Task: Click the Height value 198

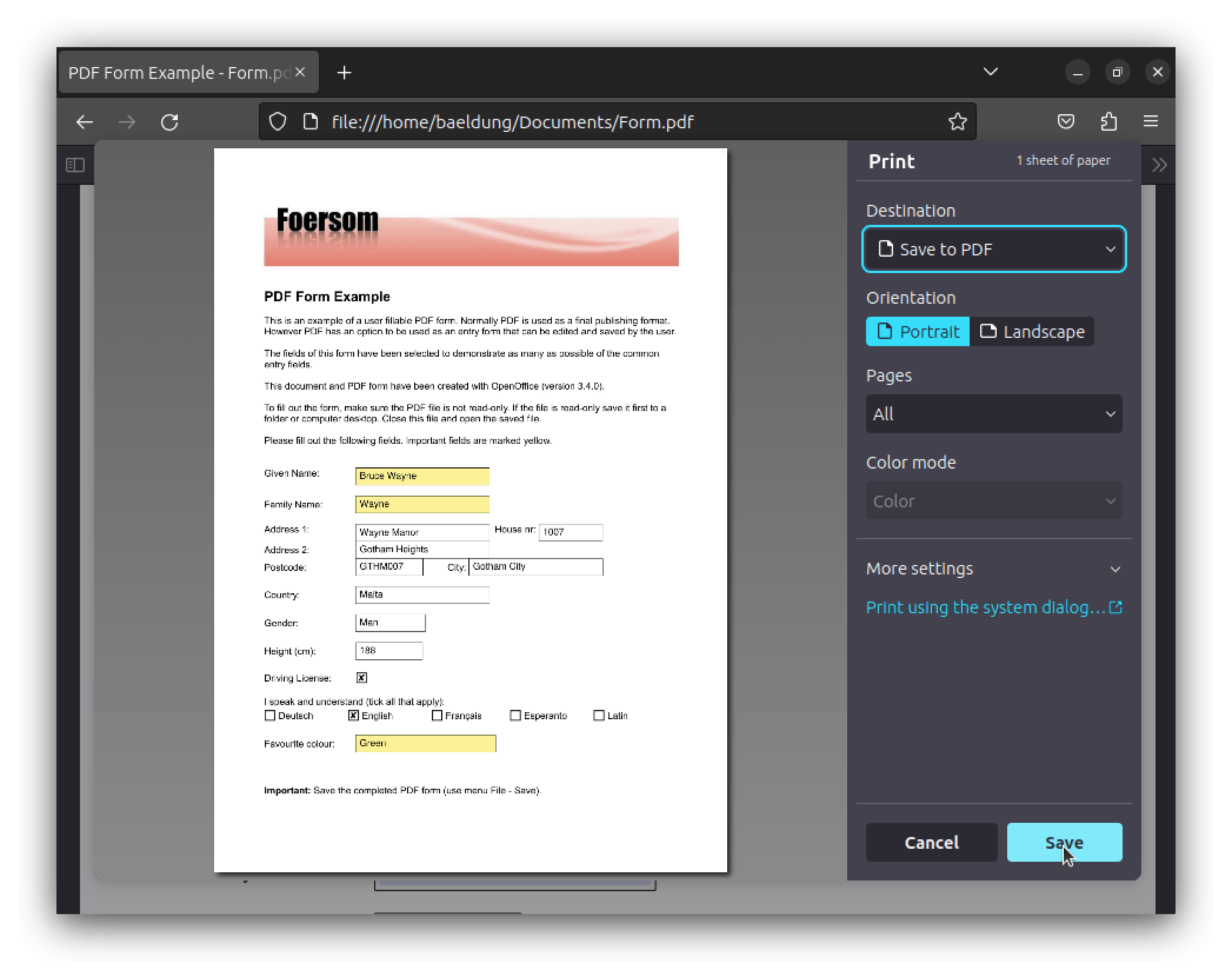Action: 389,650
